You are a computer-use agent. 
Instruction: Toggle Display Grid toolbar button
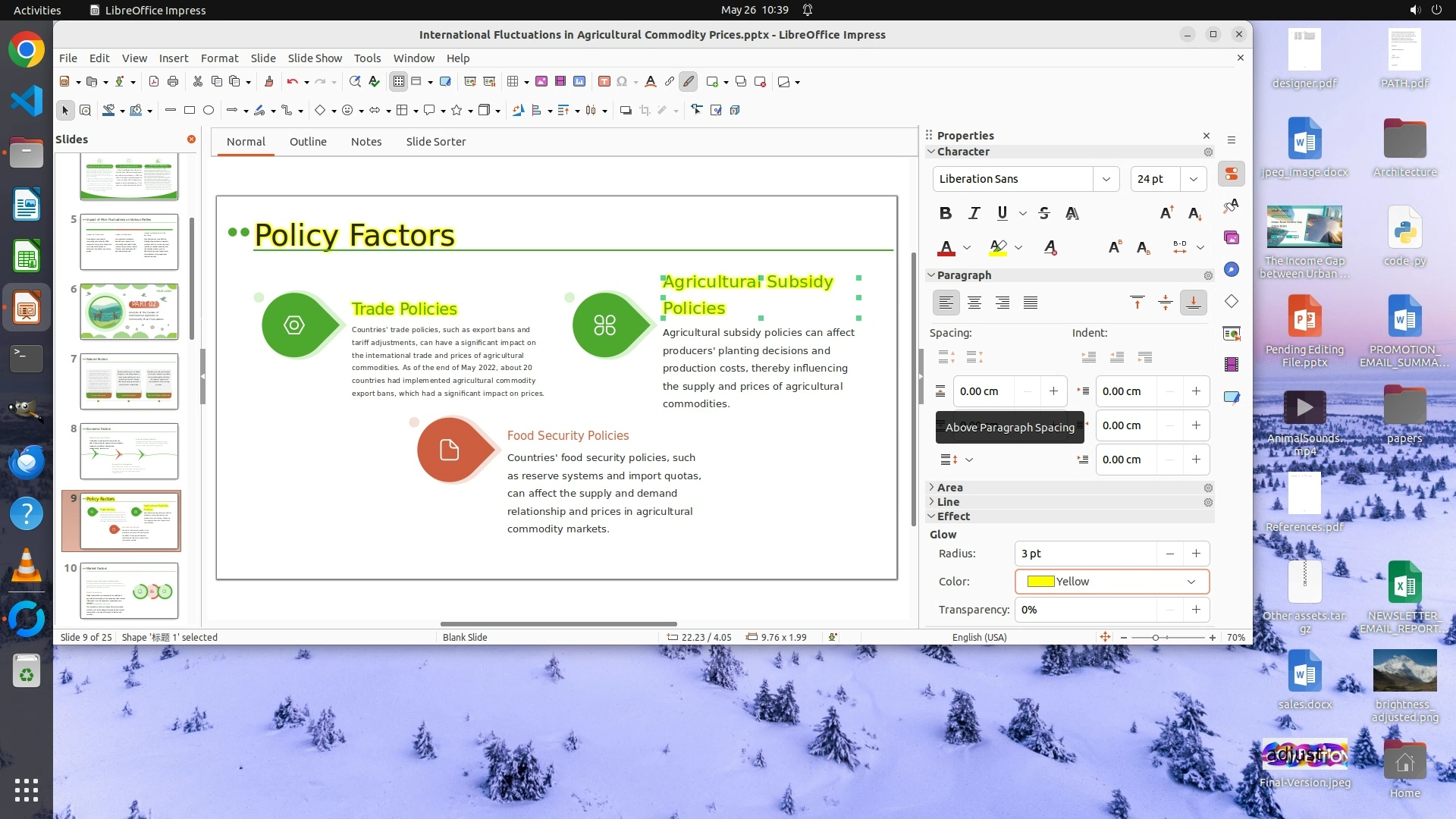398,81
